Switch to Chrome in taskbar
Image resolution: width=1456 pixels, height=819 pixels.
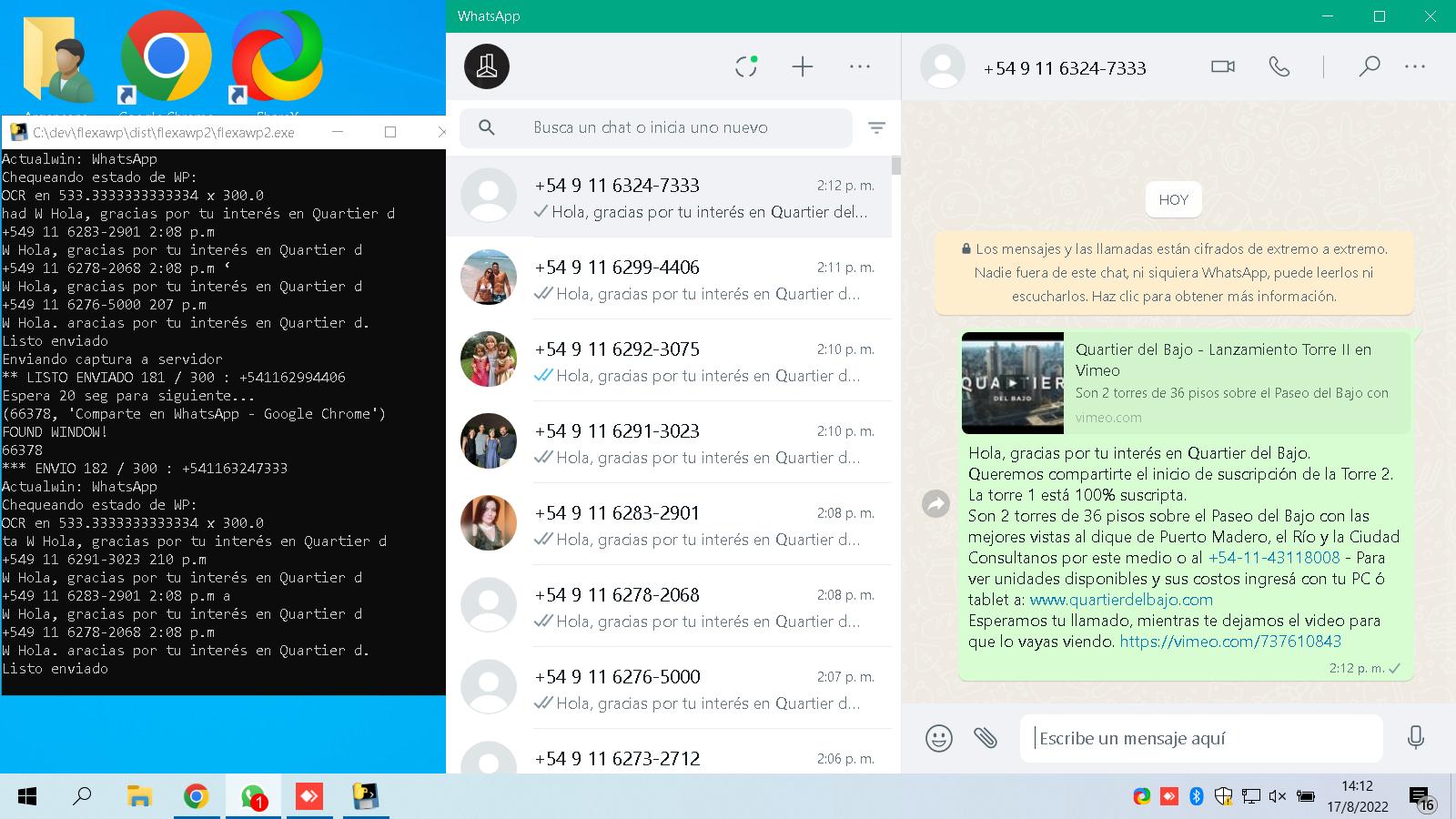coord(196,797)
